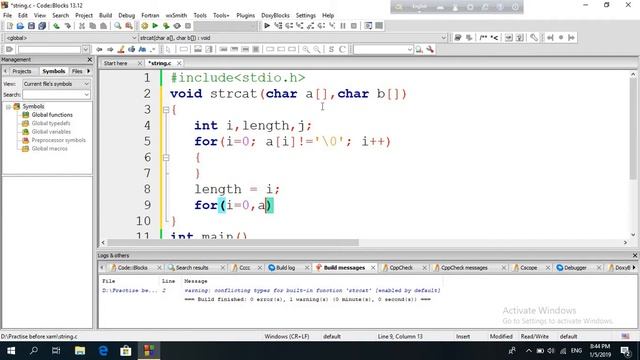
Task: Open the Debug menu
Action: [x=127, y=15]
